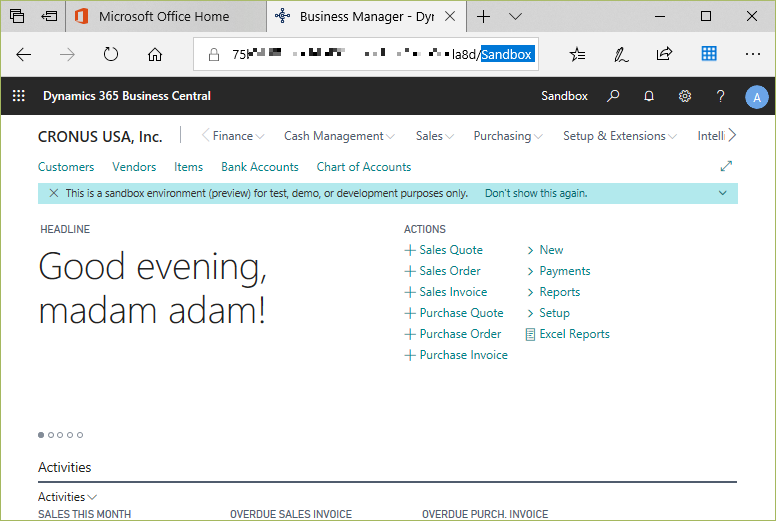The width and height of the screenshot is (776, 521).
Task: Expand the Reports actions group
Action: (553, 292)
